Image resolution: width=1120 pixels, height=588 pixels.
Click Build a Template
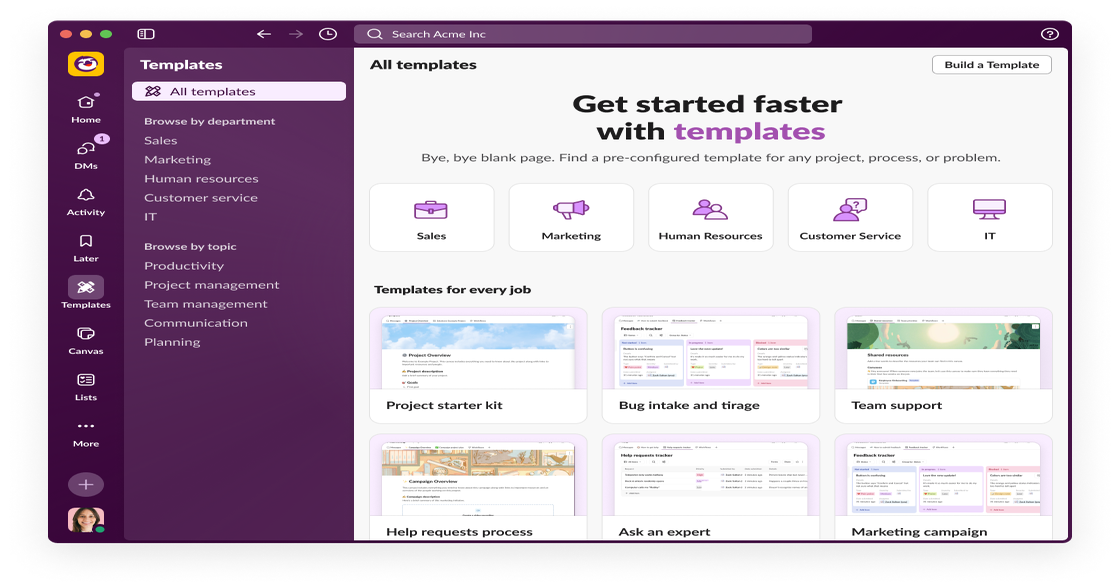(x=991, y=64)
